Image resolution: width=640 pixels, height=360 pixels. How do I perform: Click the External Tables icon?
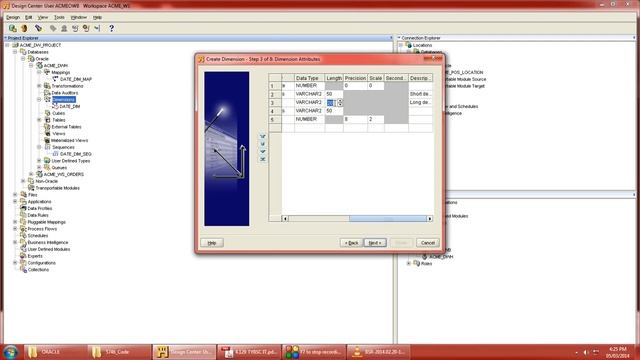[x=47, y=127]
